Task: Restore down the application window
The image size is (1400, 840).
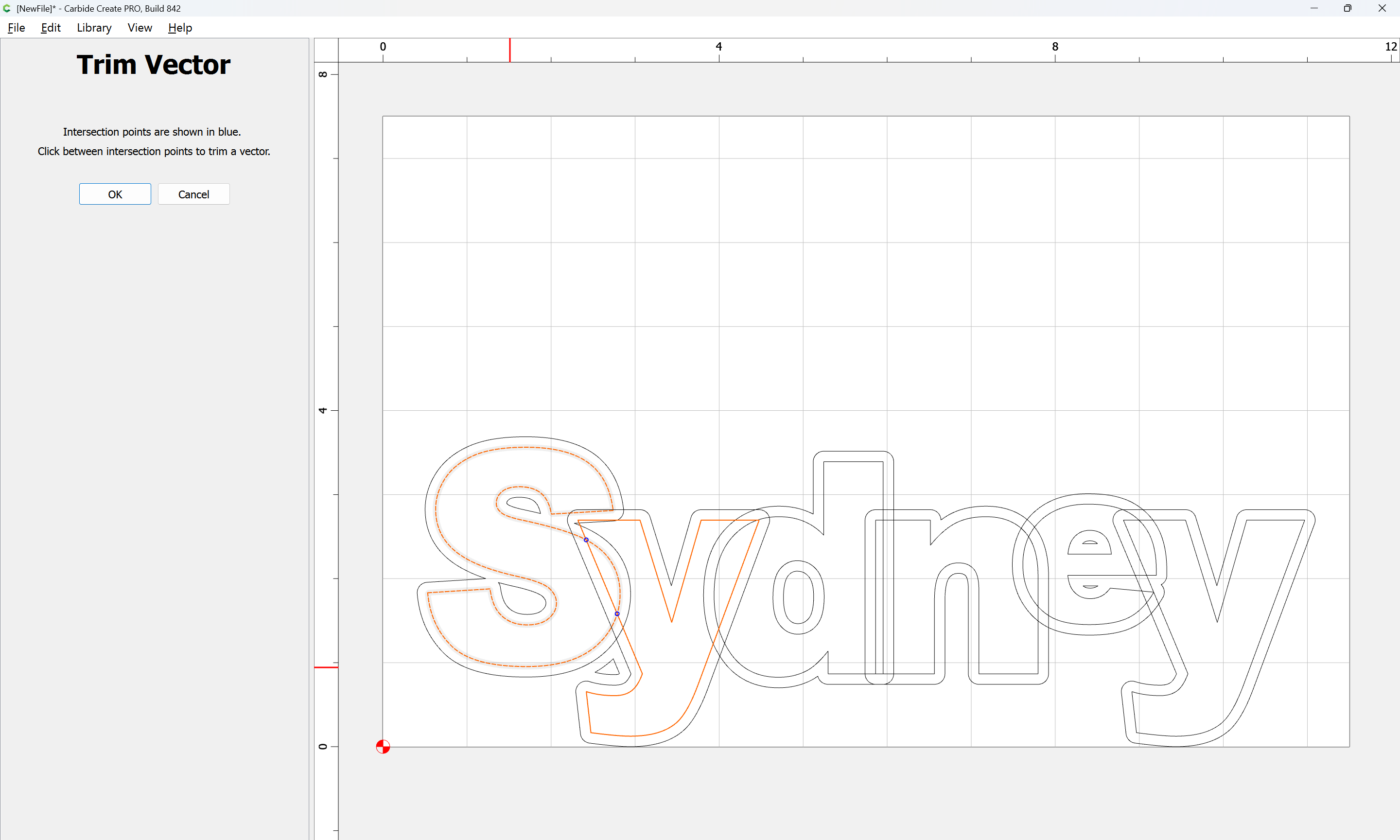Action: pos(1347,8)
